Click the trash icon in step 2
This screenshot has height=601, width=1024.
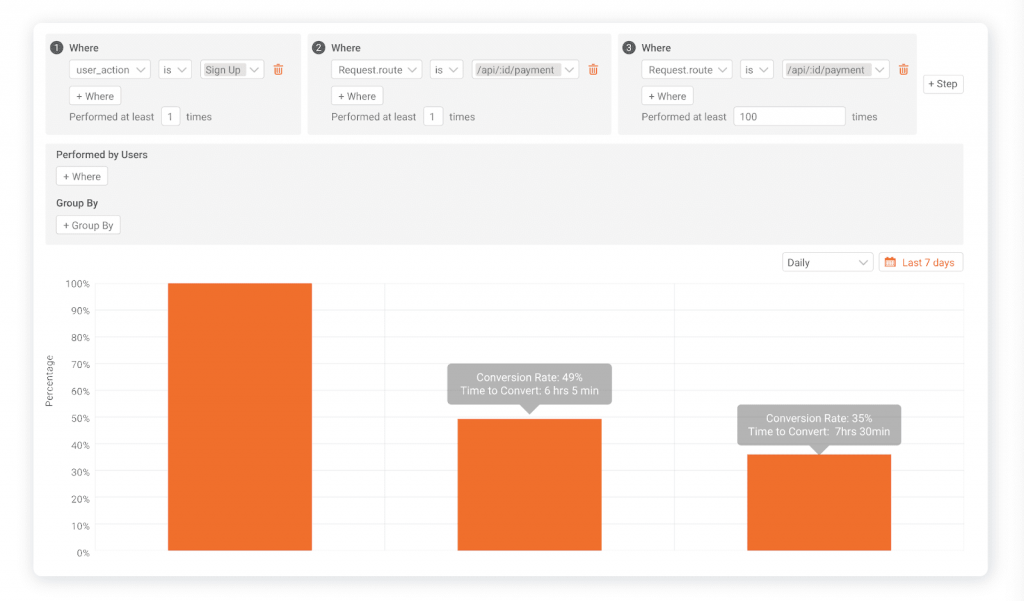593,69
